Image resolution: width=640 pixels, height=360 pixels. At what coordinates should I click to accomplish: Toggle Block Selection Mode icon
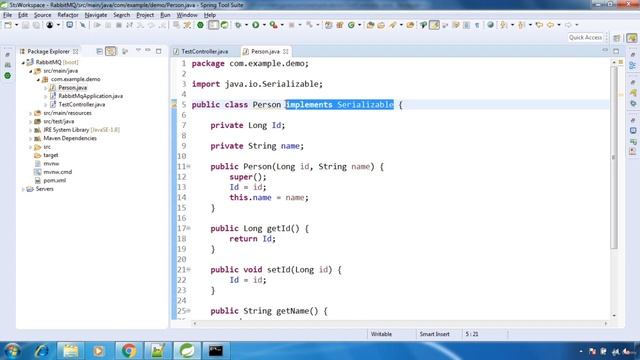coord(466,25)
